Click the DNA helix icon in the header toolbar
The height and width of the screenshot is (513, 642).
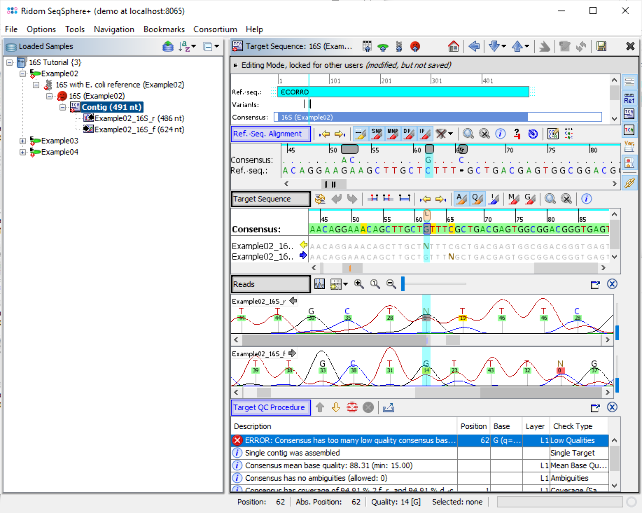coord(399,46)
